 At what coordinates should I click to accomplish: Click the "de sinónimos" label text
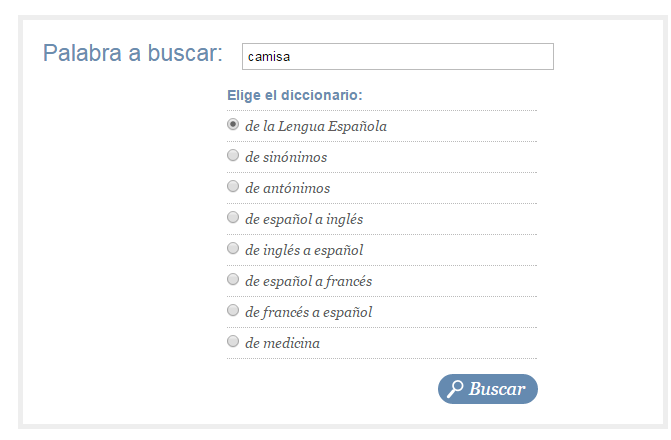[286, 158]
